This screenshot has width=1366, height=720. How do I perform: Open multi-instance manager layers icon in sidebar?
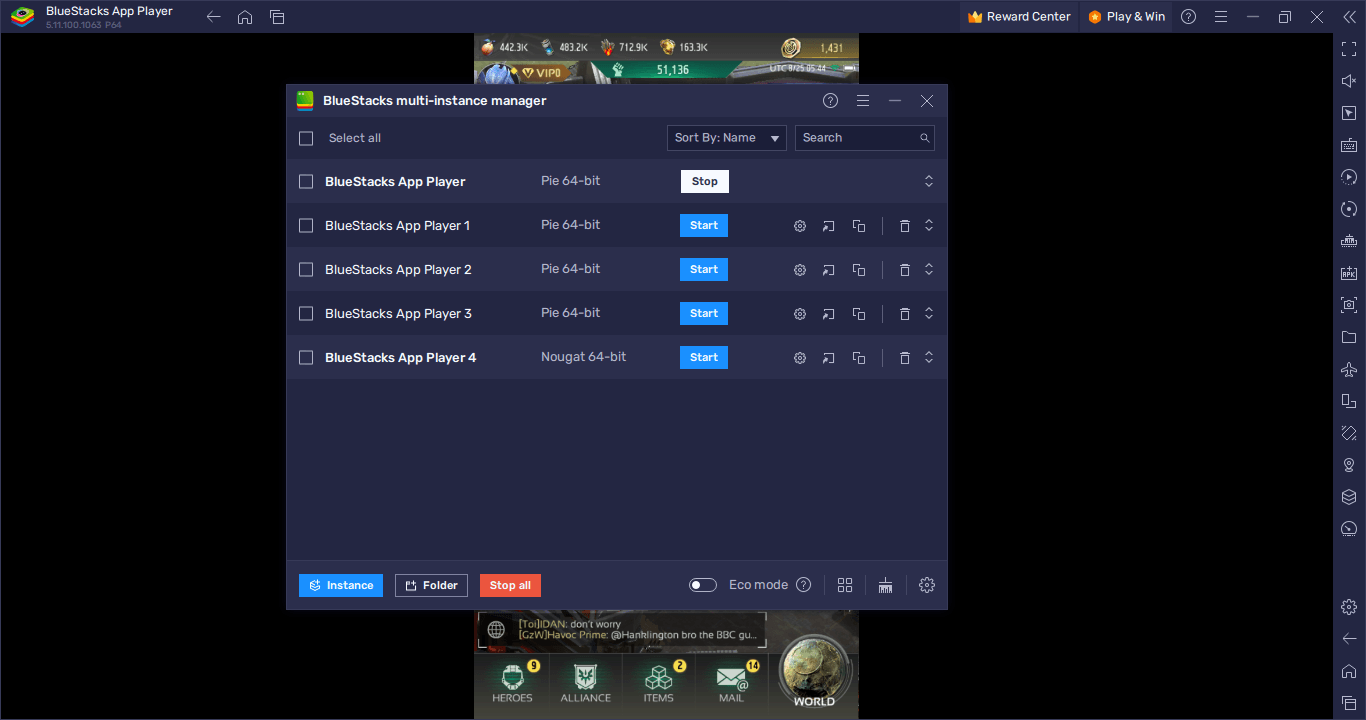(1349, 497)
